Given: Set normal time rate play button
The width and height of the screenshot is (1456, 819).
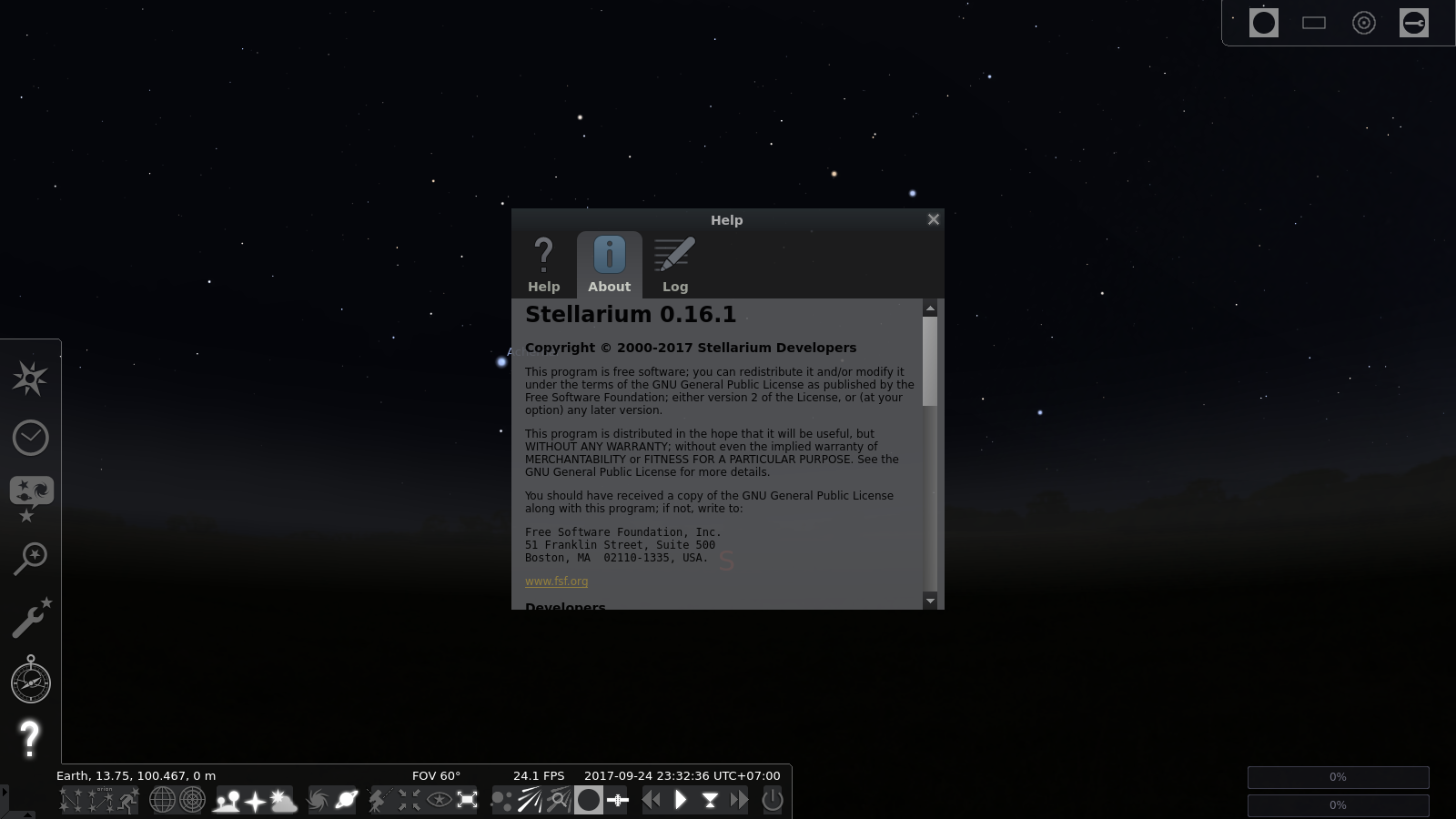Looking at the screenshot, I should (x=681, y=800).
